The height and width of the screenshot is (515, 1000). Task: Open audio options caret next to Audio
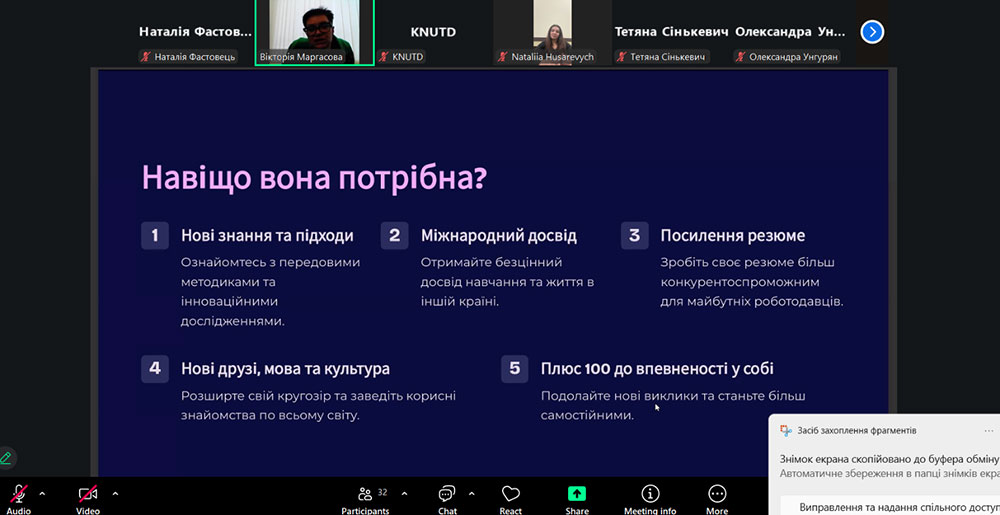coord(42,493)
